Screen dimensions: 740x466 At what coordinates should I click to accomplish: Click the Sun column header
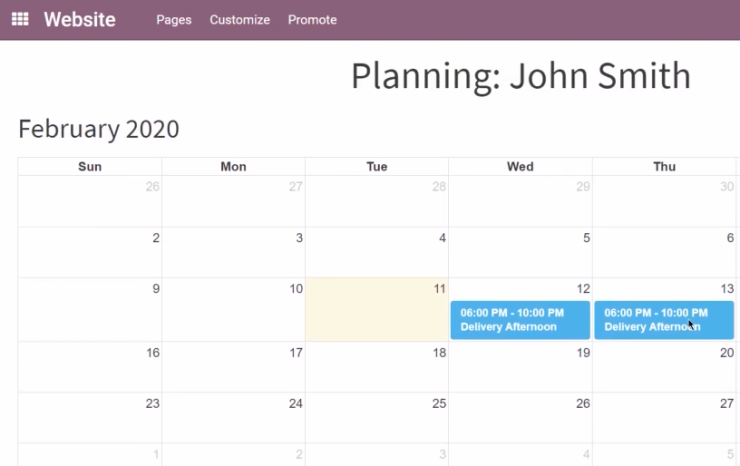coord(90,167)
